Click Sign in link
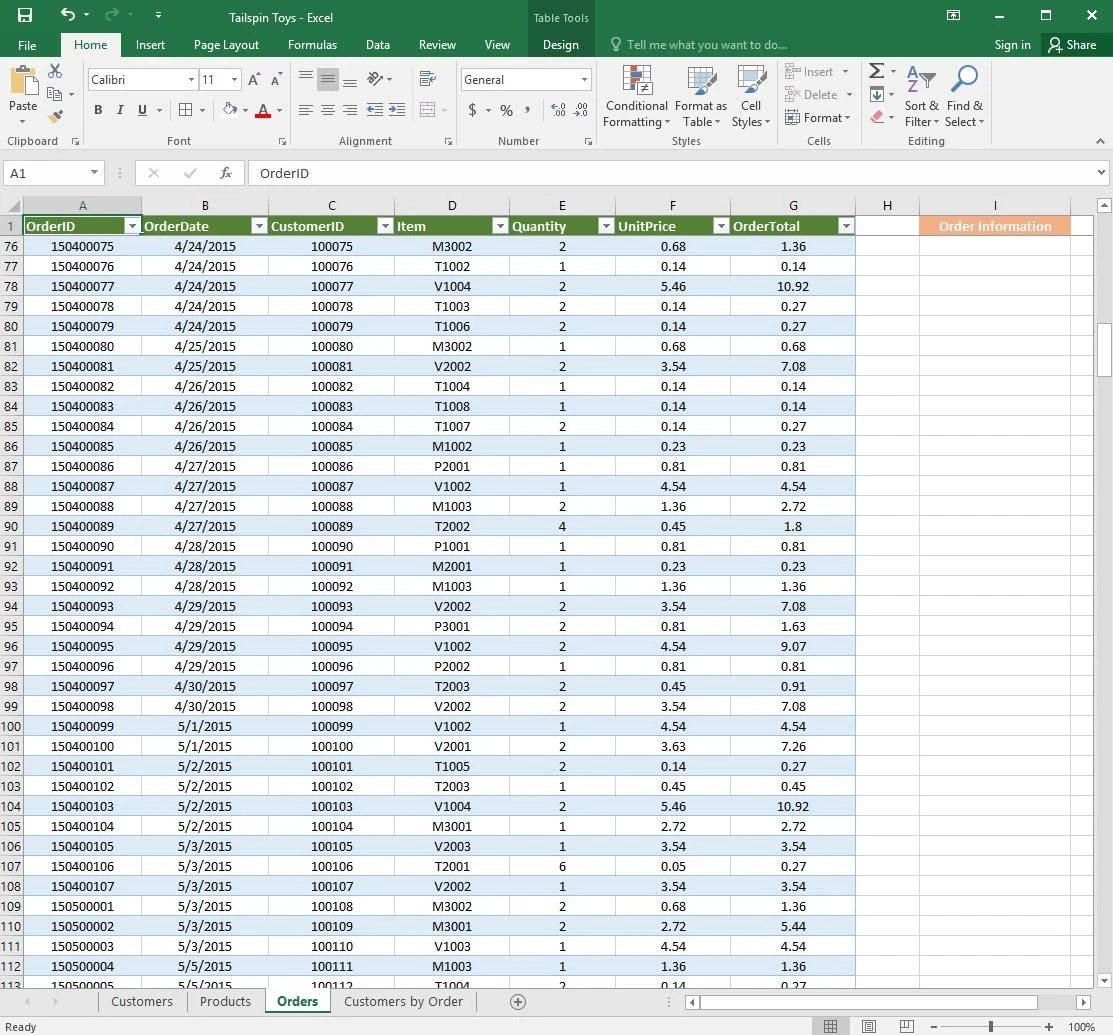This screenshot has width=1113, height=1035. (x=1012, y=45)
